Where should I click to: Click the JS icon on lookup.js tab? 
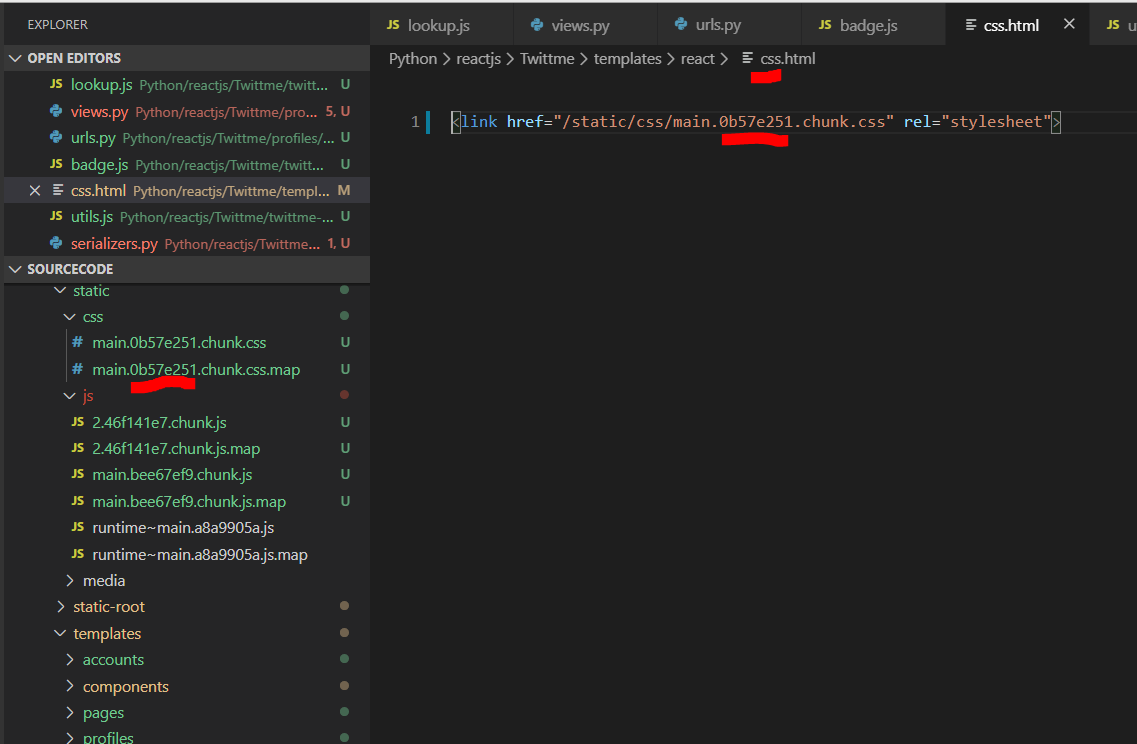(x=393, y=25)
